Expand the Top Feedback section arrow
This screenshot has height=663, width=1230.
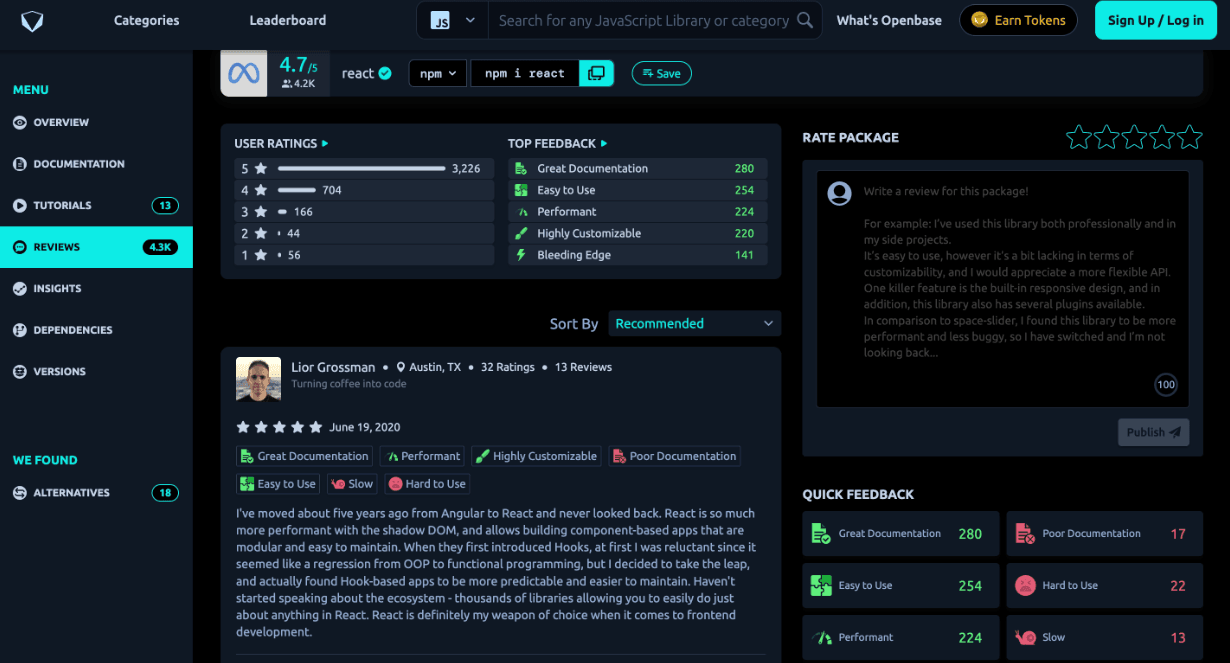tap(604, 144)
